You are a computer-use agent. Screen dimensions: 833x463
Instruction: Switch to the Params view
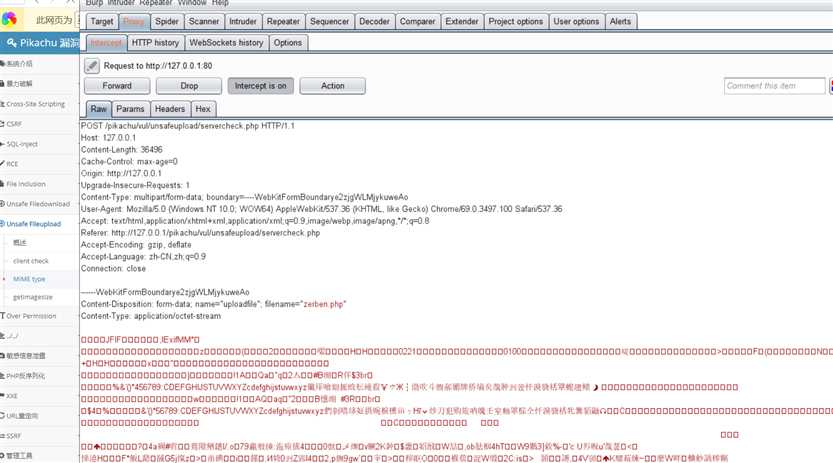click(x=130, y=109)
